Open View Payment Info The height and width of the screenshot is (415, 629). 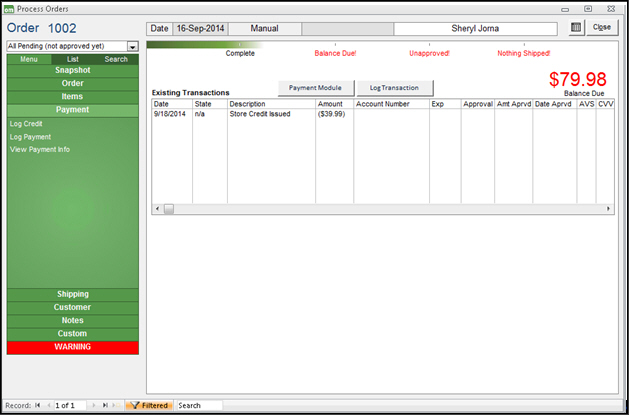click(x=40, y=150)
